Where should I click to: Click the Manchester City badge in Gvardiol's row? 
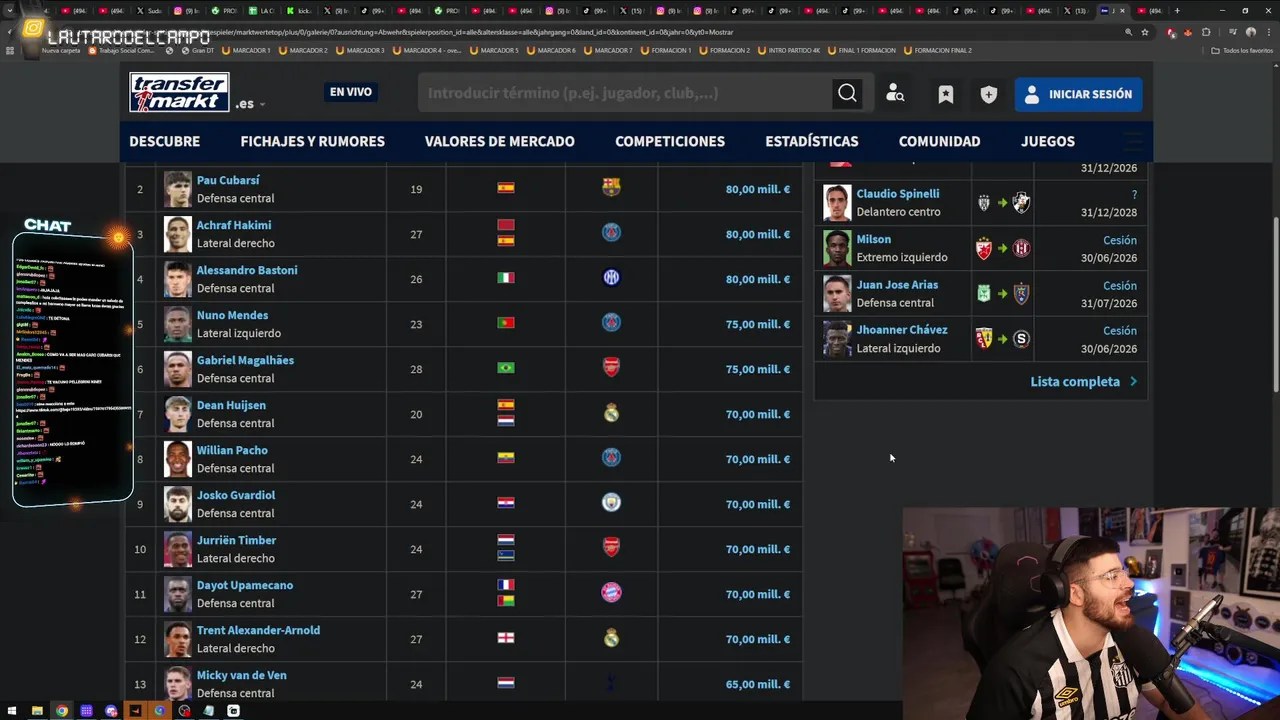611,502
